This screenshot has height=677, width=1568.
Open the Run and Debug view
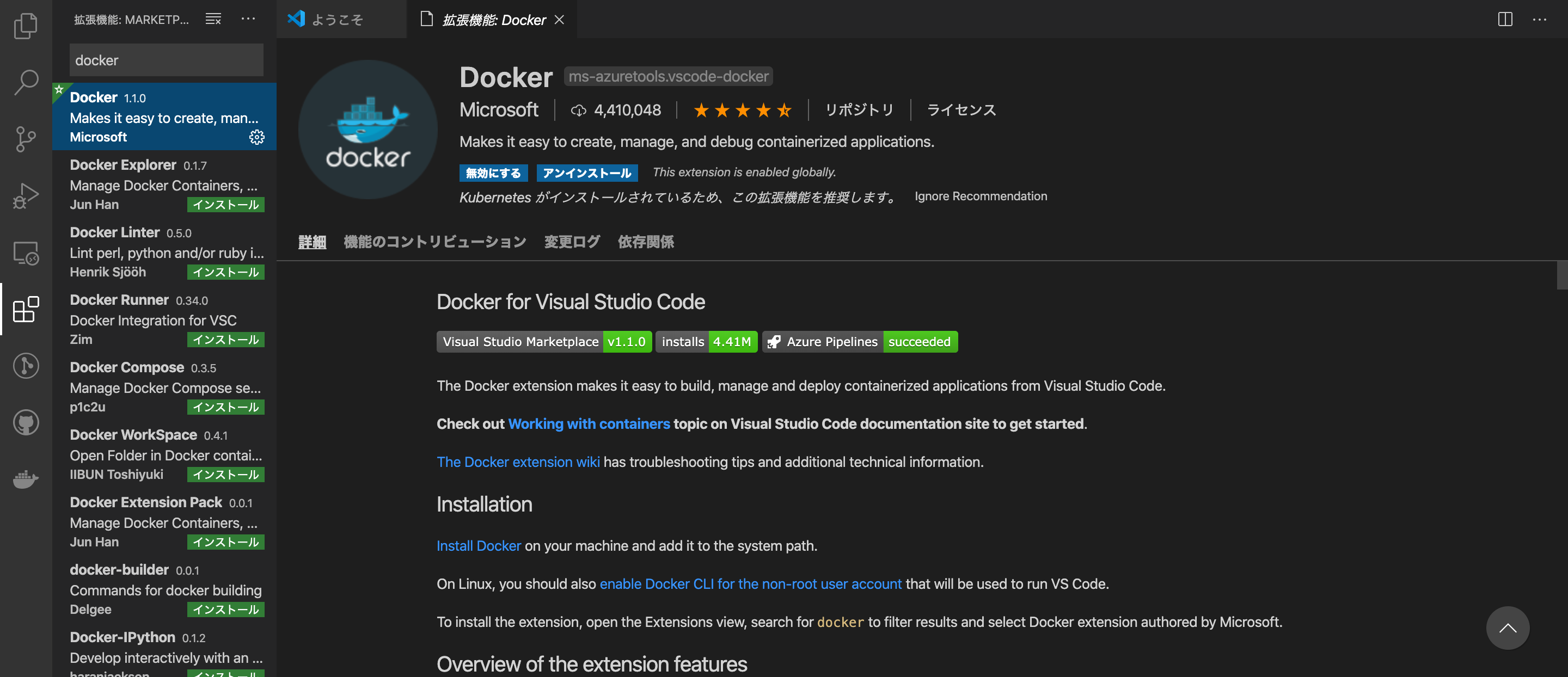coord(26,195)
